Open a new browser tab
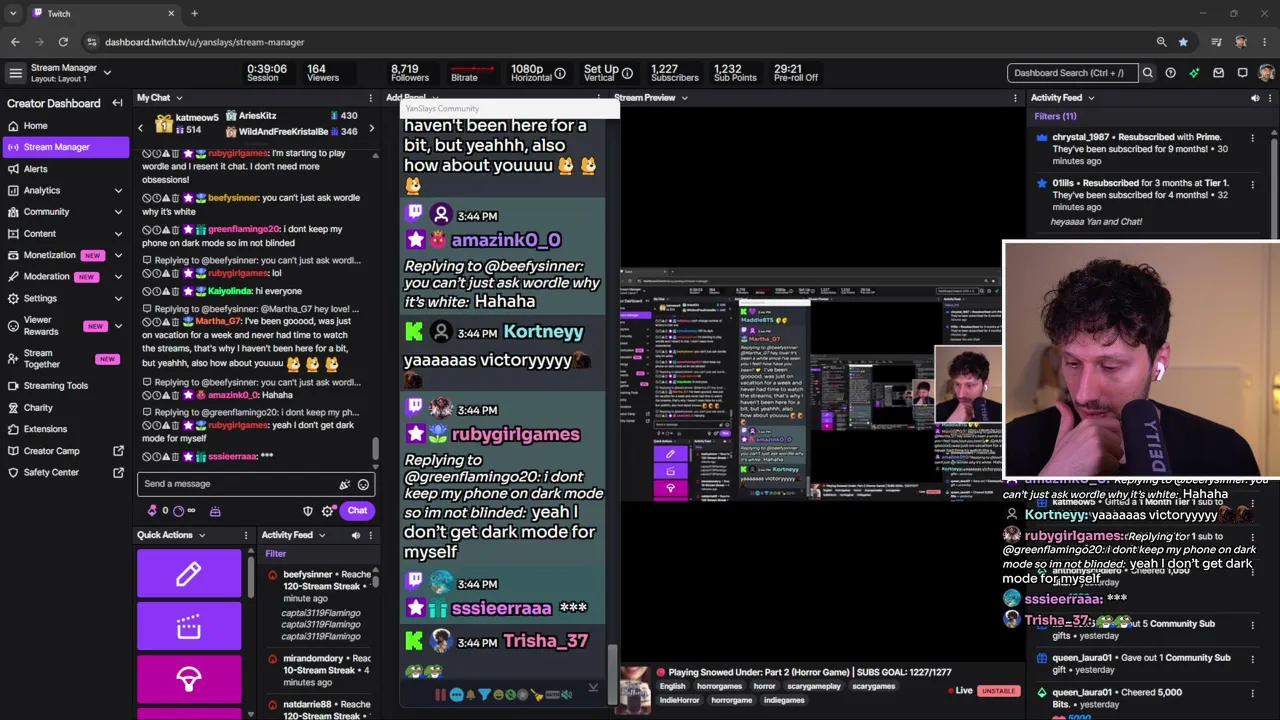The height and width of the screenshot is (720, 1280). coord(194,14)
